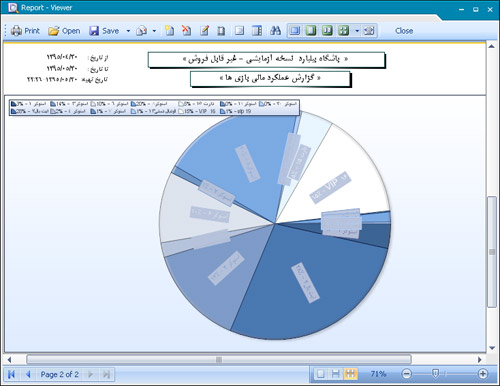
Task: Select the One Page view icon
Action: (x=311, y=31)
